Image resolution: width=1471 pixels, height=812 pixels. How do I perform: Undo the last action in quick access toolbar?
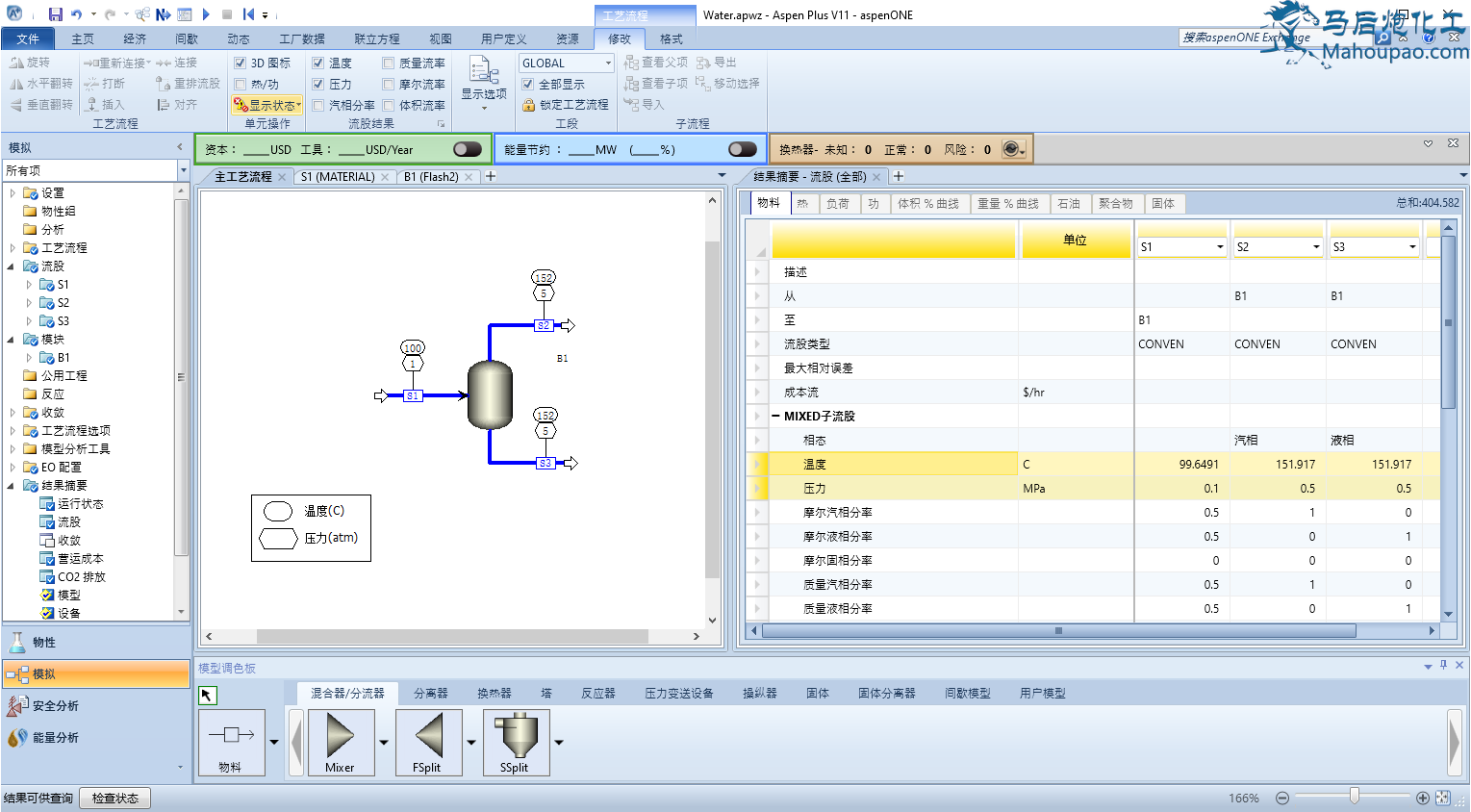pos(76,14)
